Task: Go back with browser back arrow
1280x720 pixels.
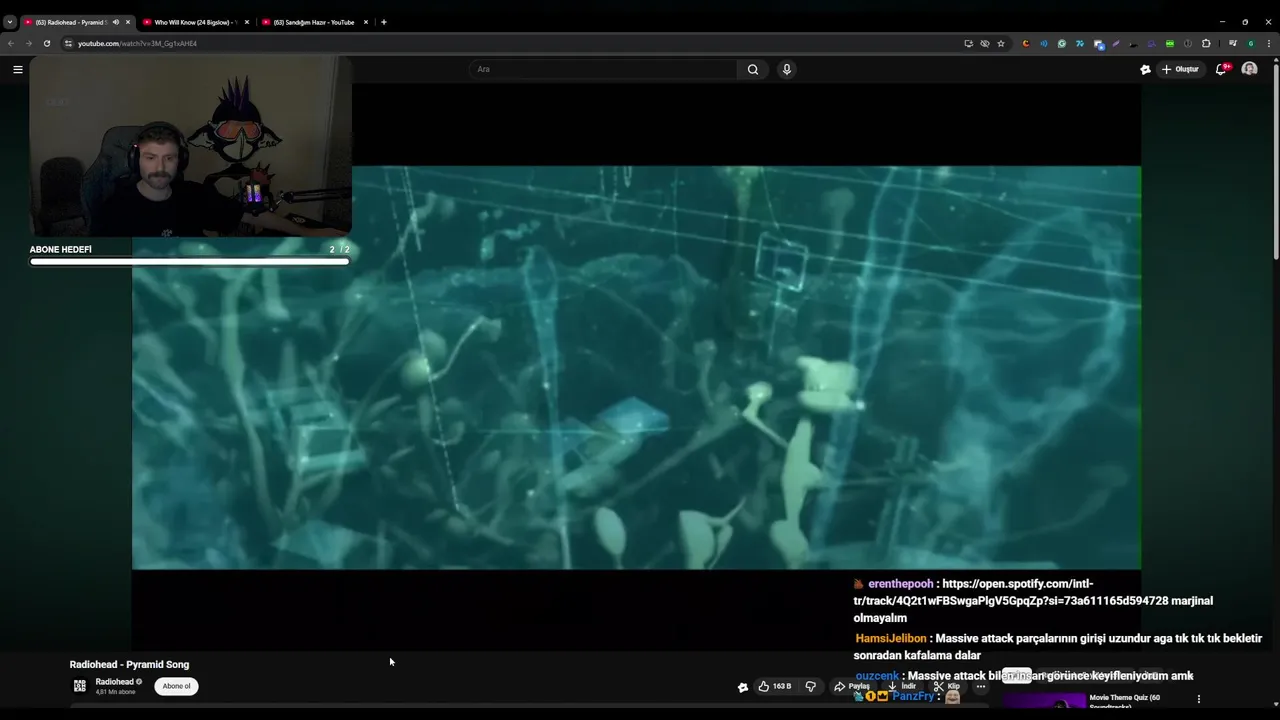Action: point(11,44)
